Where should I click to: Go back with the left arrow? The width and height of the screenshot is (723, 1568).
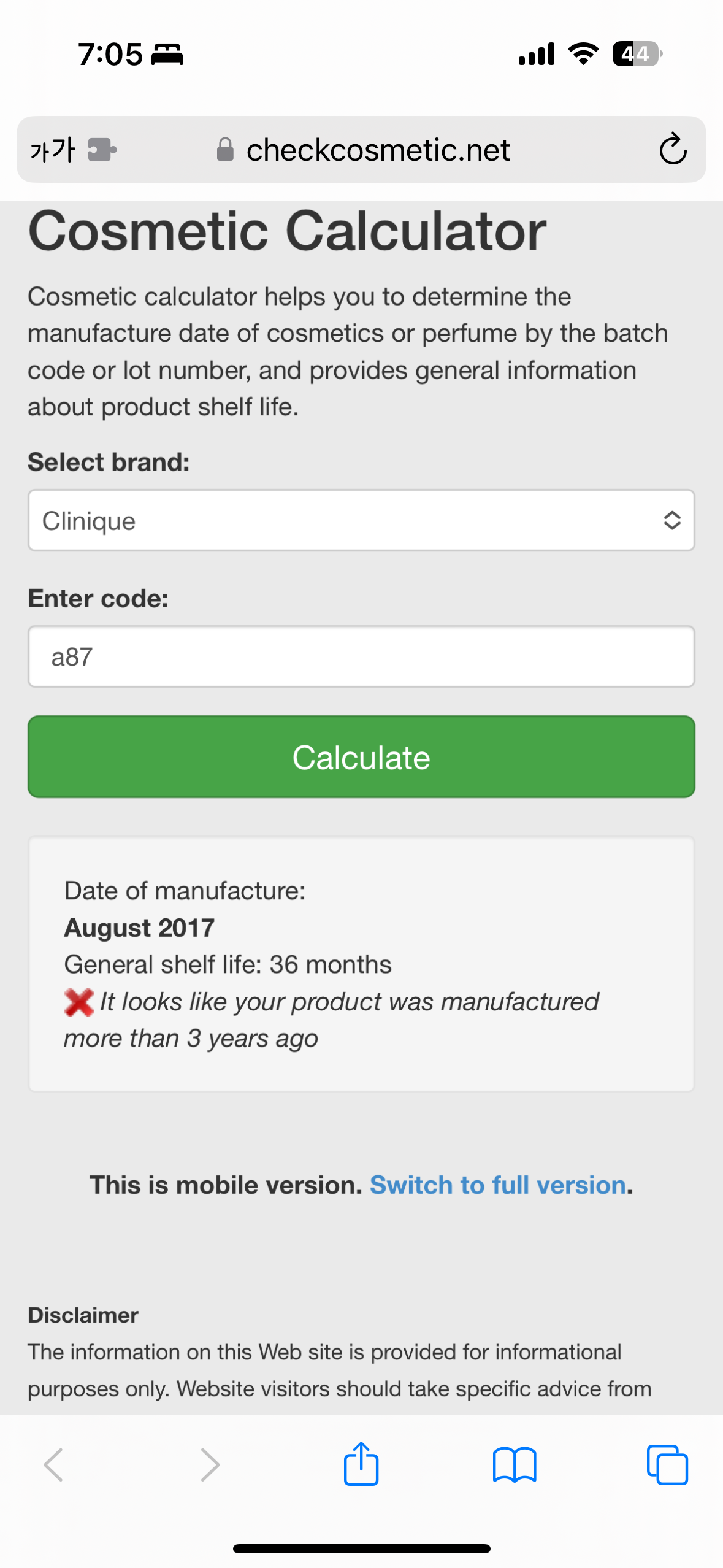click(54, 1465)
